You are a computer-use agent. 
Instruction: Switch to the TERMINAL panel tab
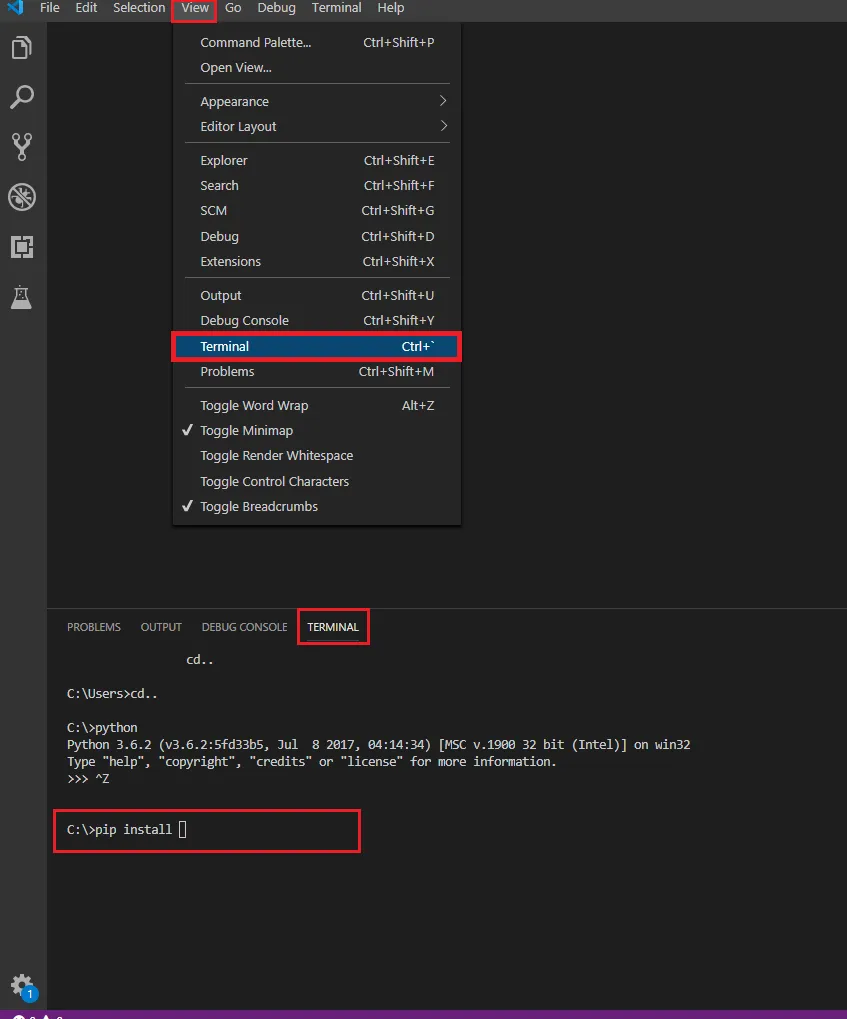[332, 627]
